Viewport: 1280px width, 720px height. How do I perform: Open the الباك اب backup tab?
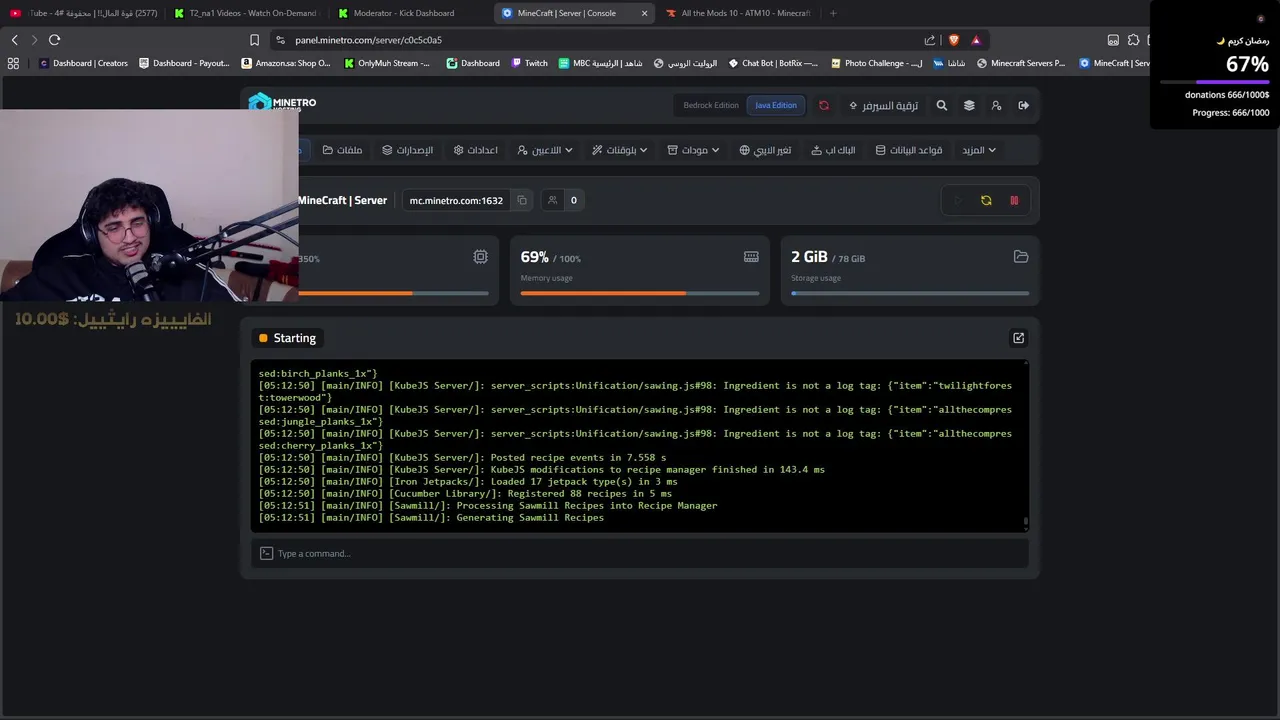pos(833,150)
